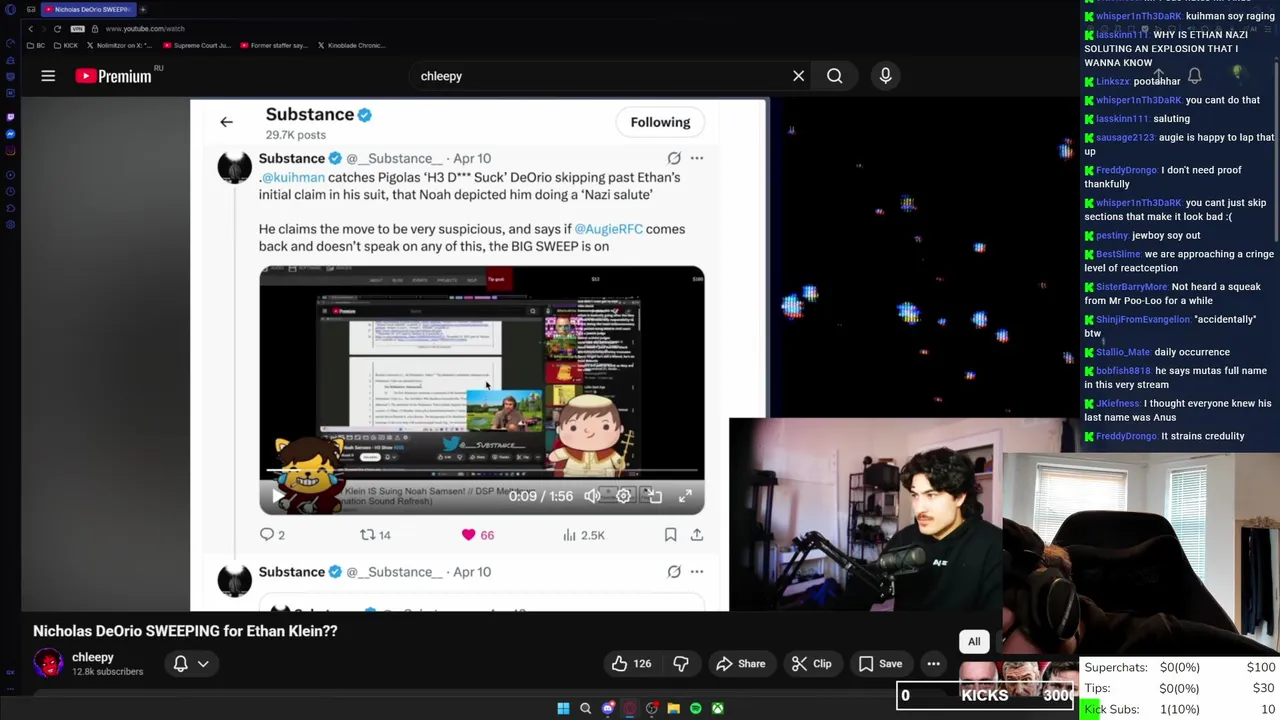Go to the YouTube Premium home logo

point(112,76)
